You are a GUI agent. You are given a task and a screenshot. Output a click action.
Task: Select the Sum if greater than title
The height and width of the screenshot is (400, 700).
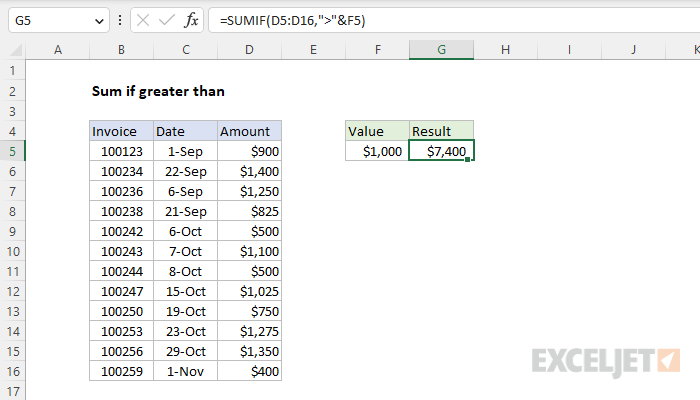point(158,92)
